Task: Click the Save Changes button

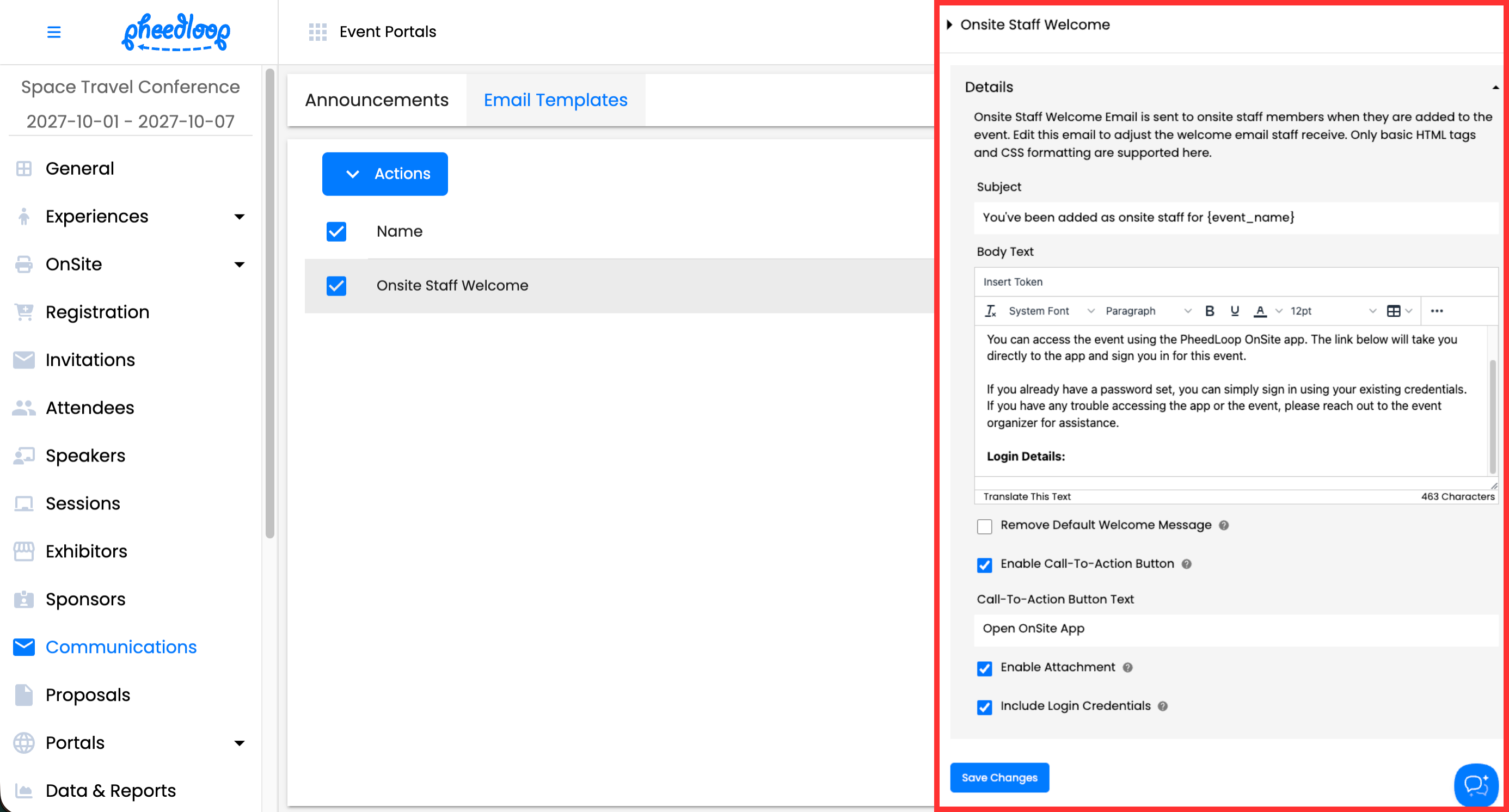Action: click(999, 778)
